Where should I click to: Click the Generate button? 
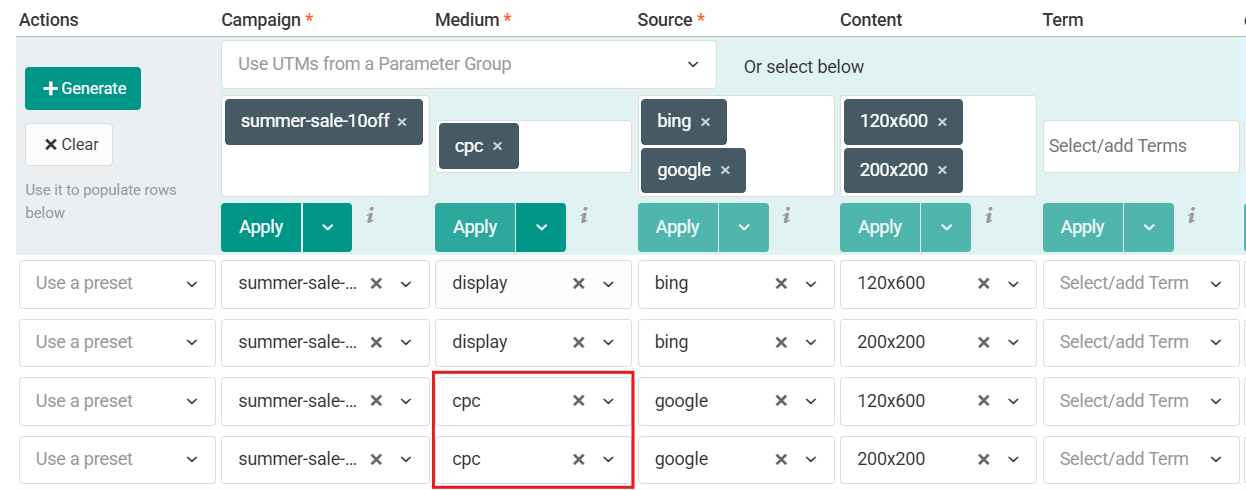point(83,88)
